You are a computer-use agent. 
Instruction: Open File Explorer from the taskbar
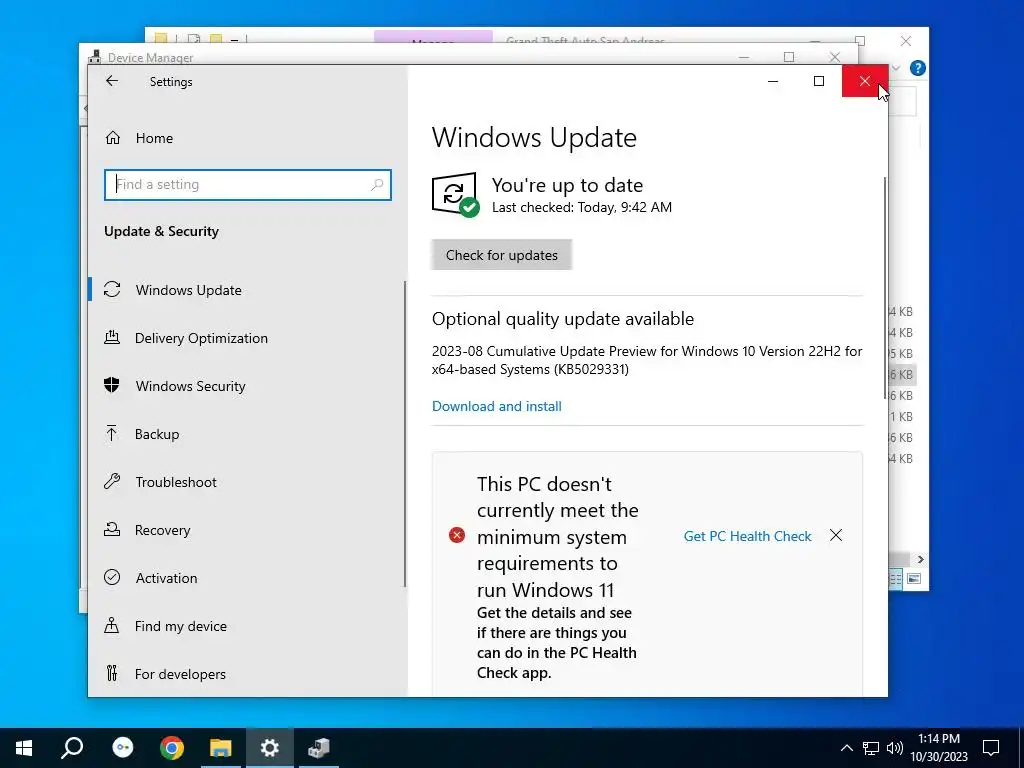tap(221, 748)
